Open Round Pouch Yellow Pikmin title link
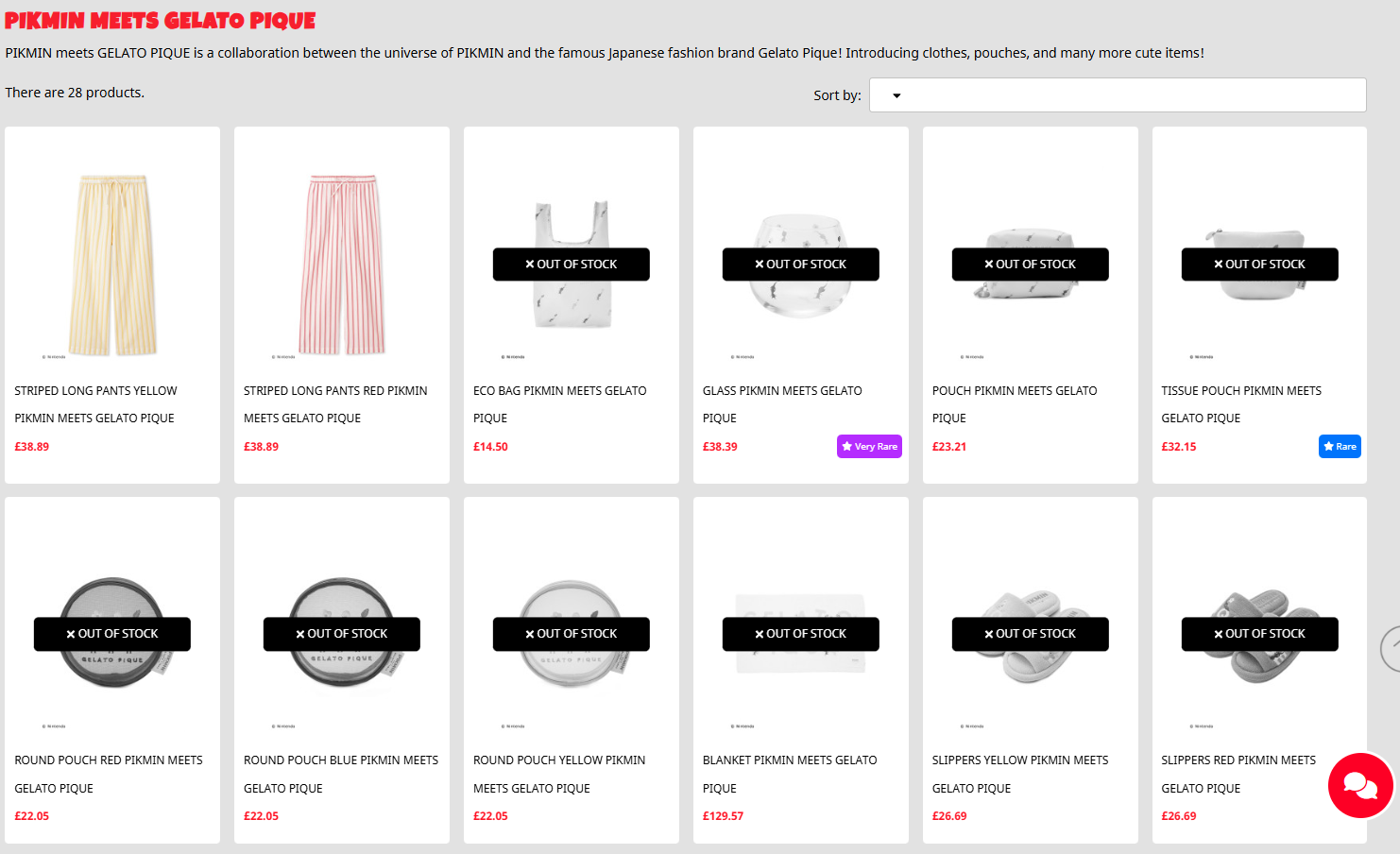The height and width of the screenshot is (854, 1400). (x=559, y=774)
